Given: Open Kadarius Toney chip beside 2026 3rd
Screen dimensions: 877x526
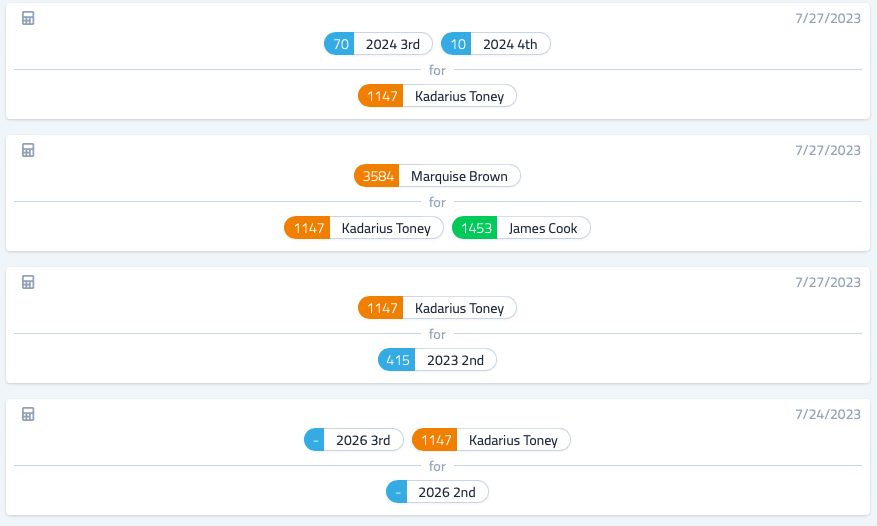Looking at the screenshot, I should point(491,440).
